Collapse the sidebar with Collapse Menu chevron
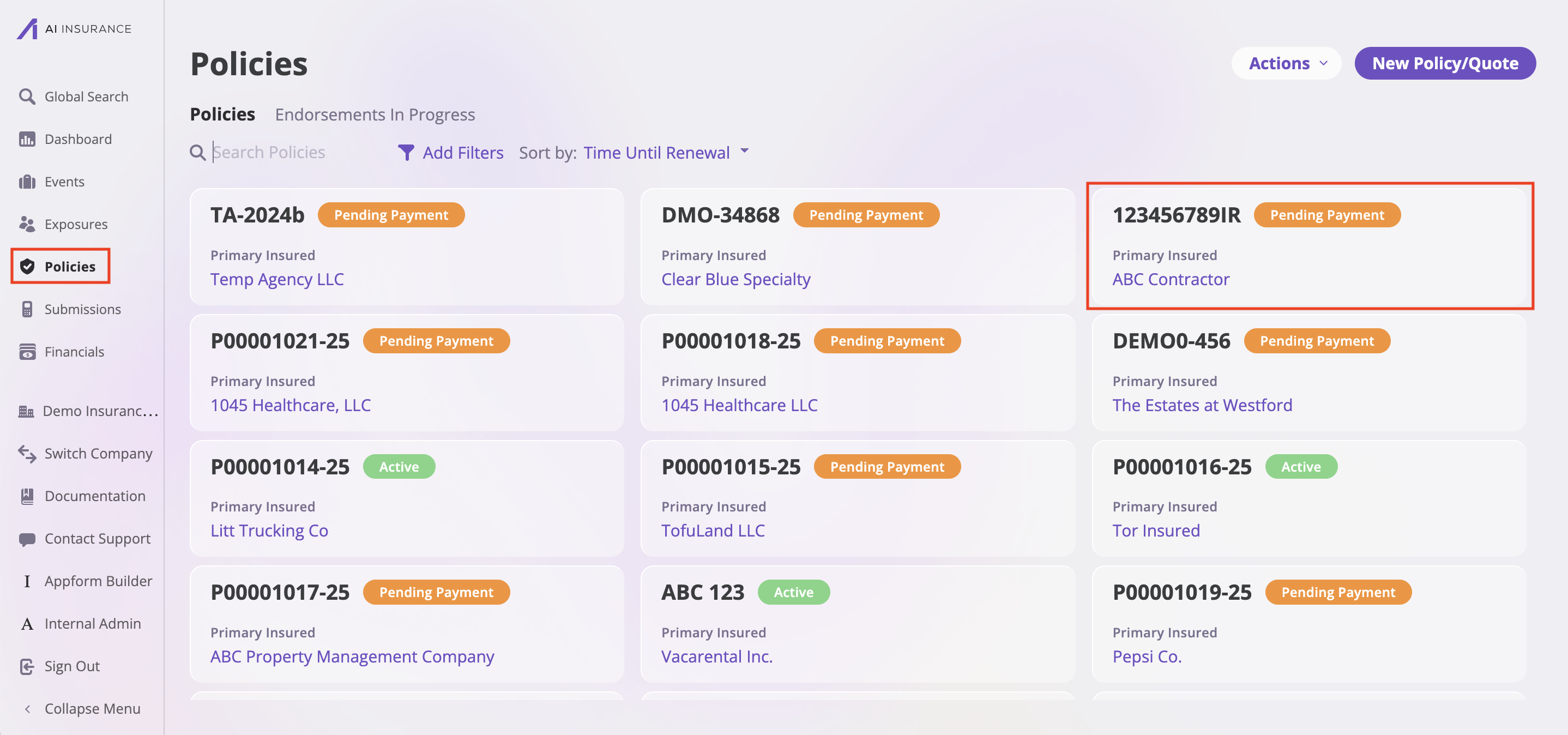 coord(27,709)
